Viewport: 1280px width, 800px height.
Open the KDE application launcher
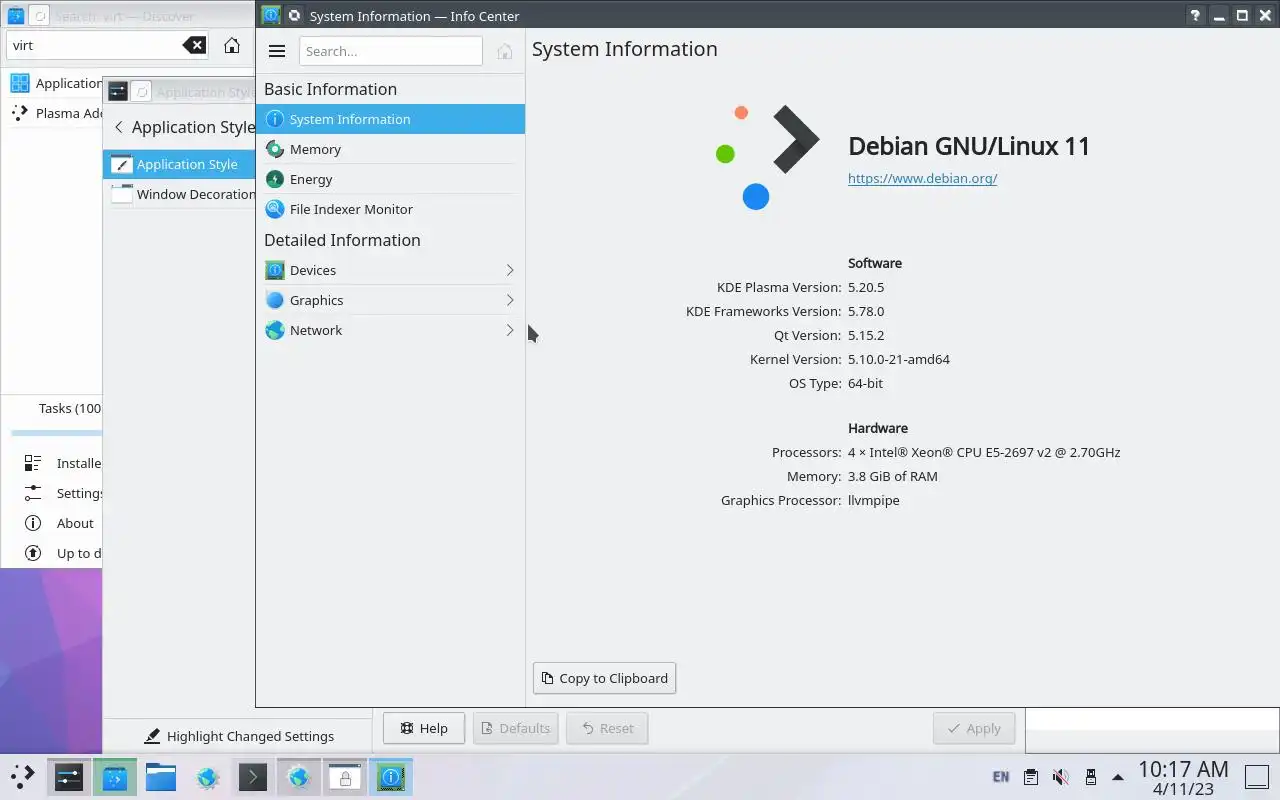22,776
